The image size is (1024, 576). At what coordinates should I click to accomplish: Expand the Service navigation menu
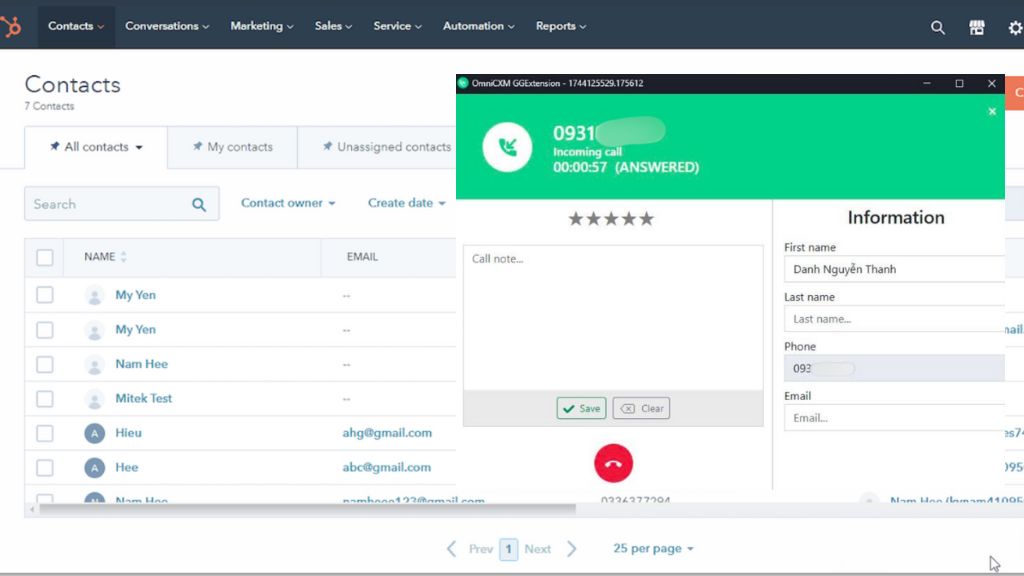click(x=397, y=26)
